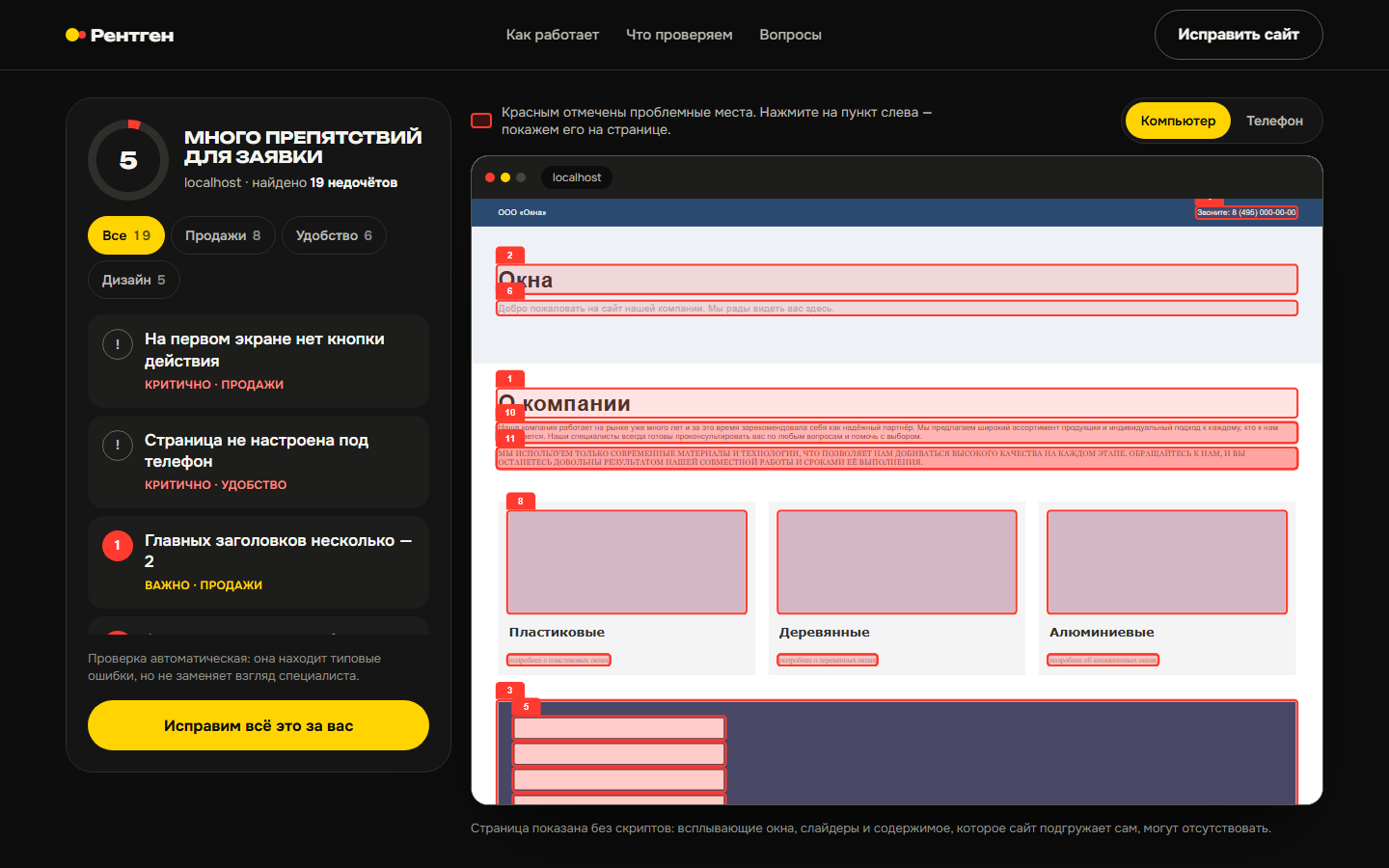This screenshot has width=1389, height=868.
Task: Click the score circle showing 5
Action: click(x=128, y=160)
